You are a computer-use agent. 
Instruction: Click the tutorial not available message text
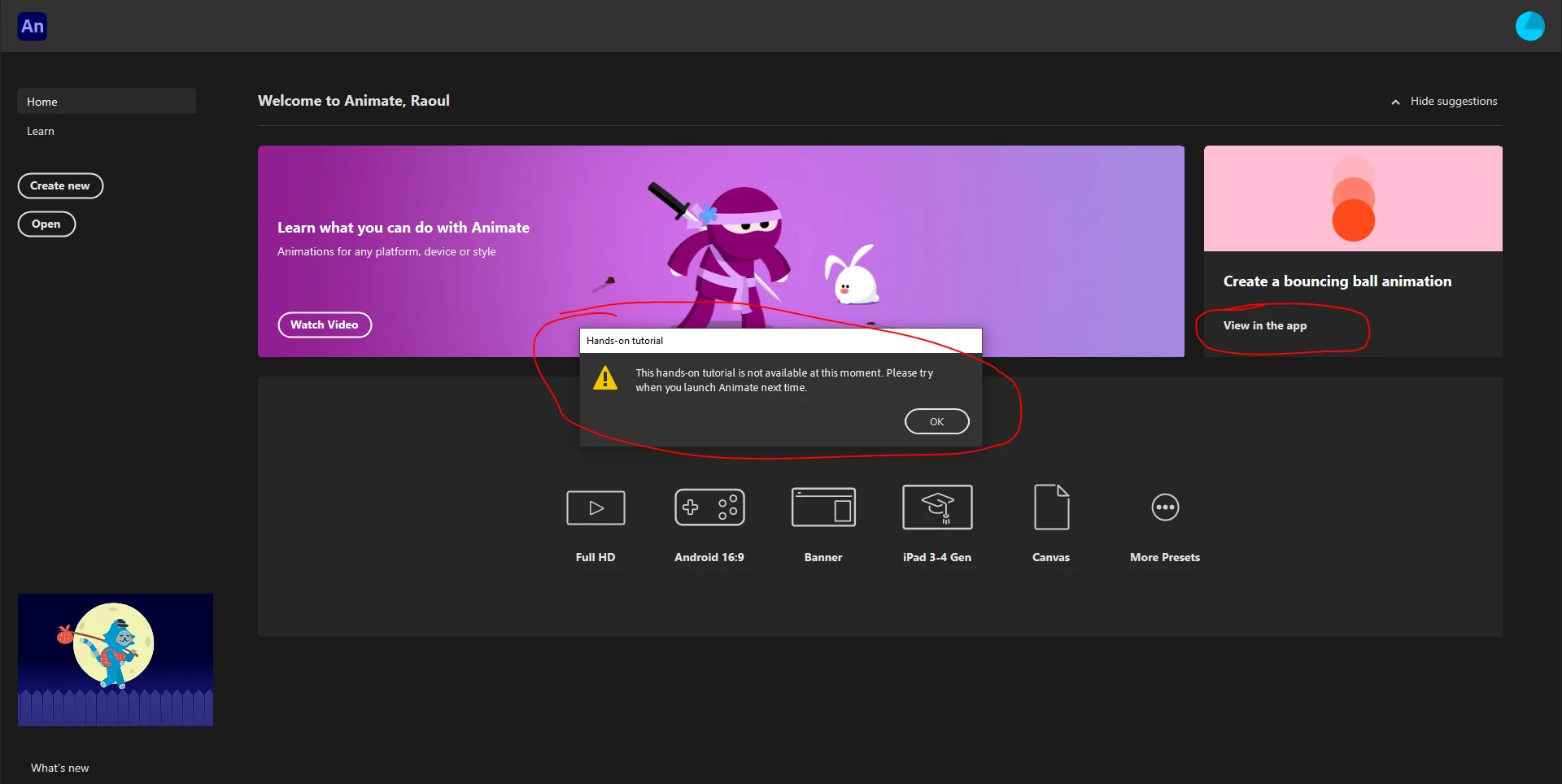point(784,380)
